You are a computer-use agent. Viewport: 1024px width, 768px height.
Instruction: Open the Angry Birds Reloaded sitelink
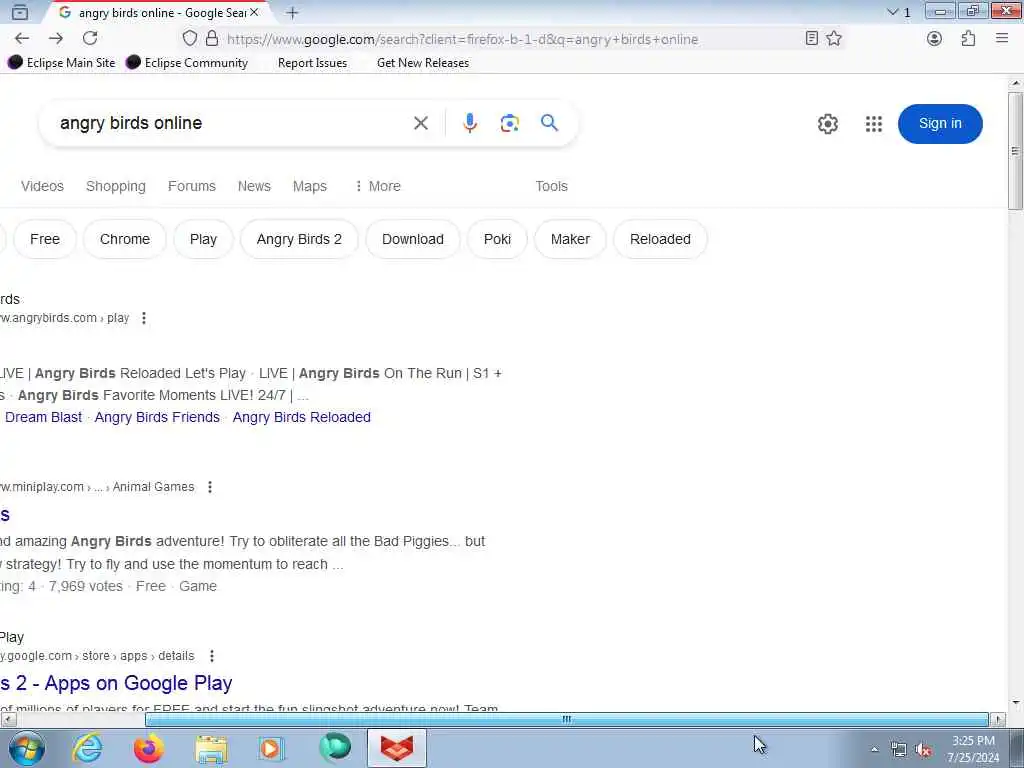tap(302, 417)
